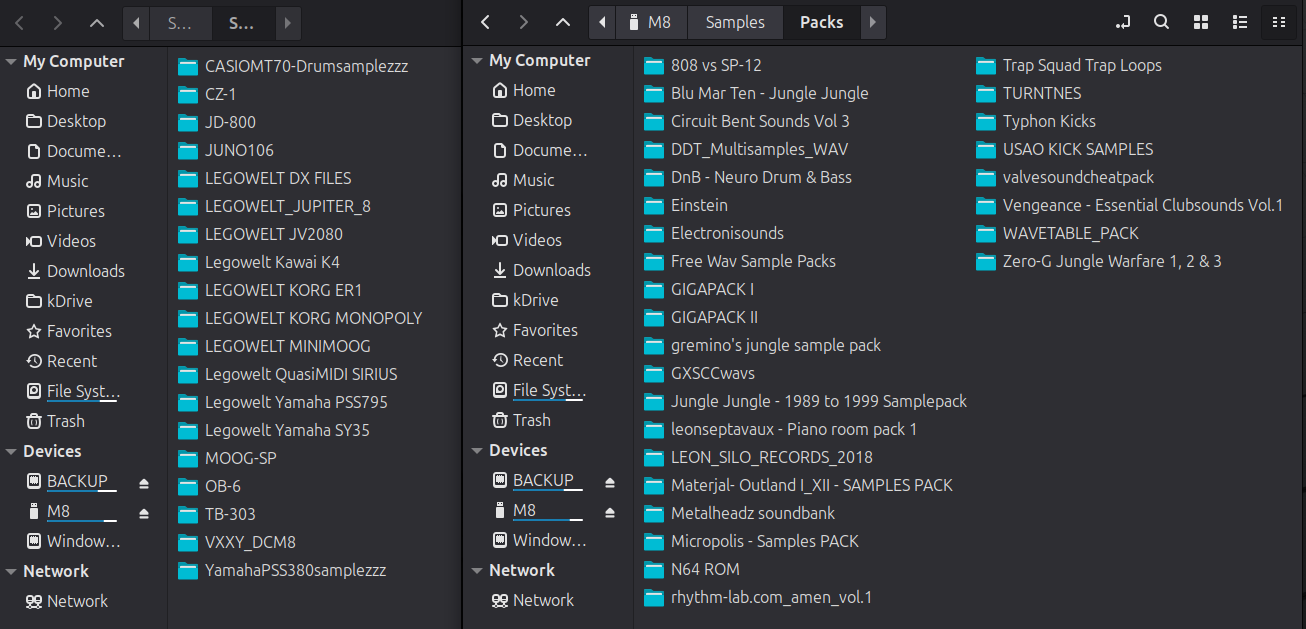Open Trash in the right pane sidebar
This screenshot has width=1306, height=629.
531,420
